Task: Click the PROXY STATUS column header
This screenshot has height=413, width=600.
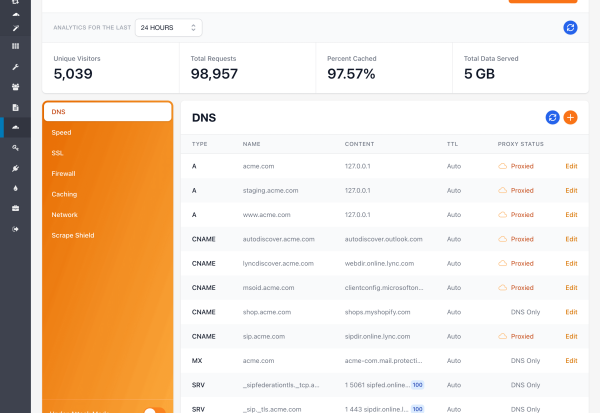Action: coord(520,144)
